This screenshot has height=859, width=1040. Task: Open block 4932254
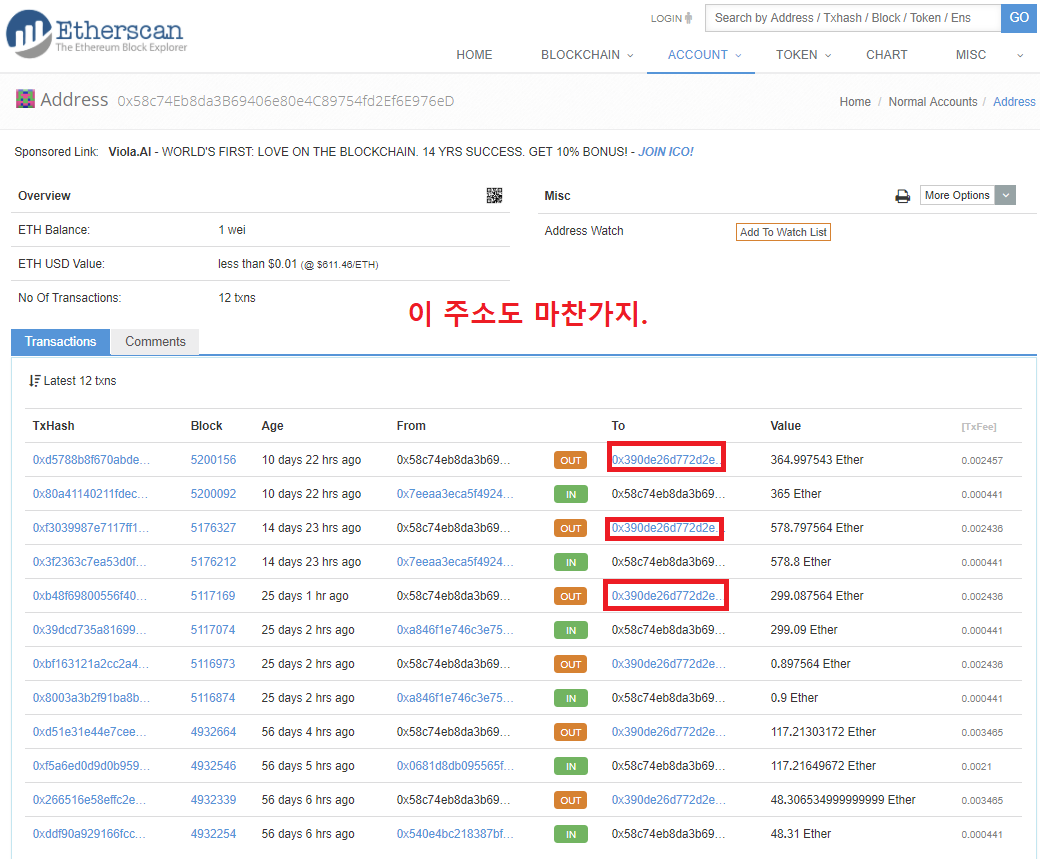pos(213,834)
